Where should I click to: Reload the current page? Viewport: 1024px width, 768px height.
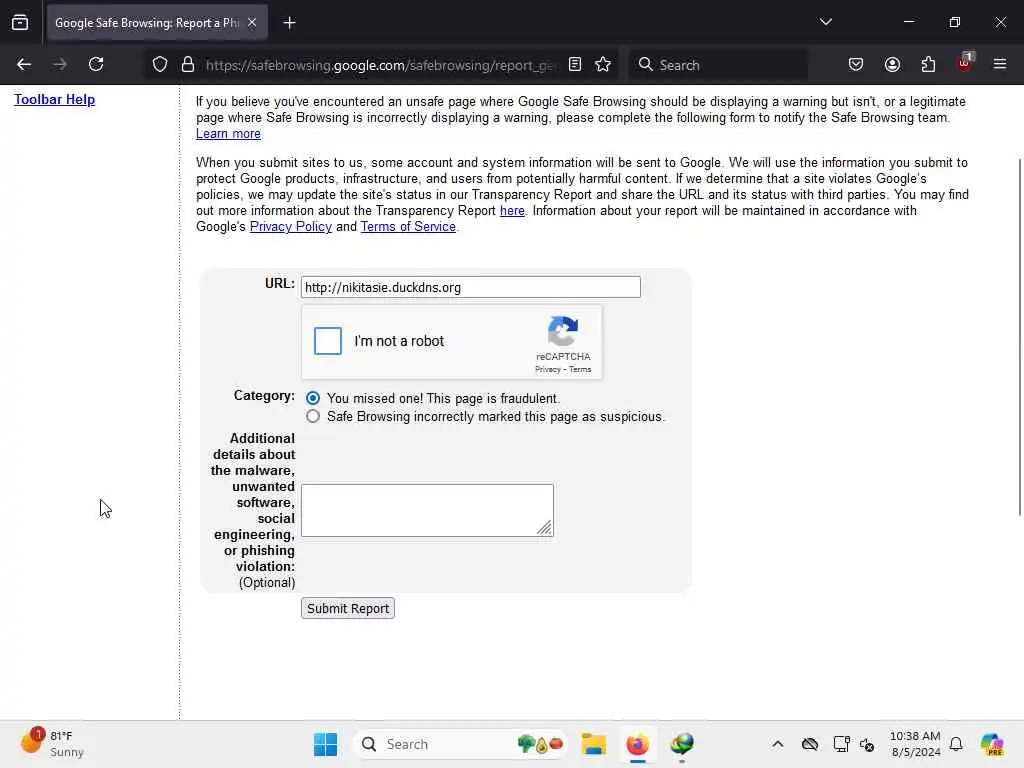coord(96,65)
